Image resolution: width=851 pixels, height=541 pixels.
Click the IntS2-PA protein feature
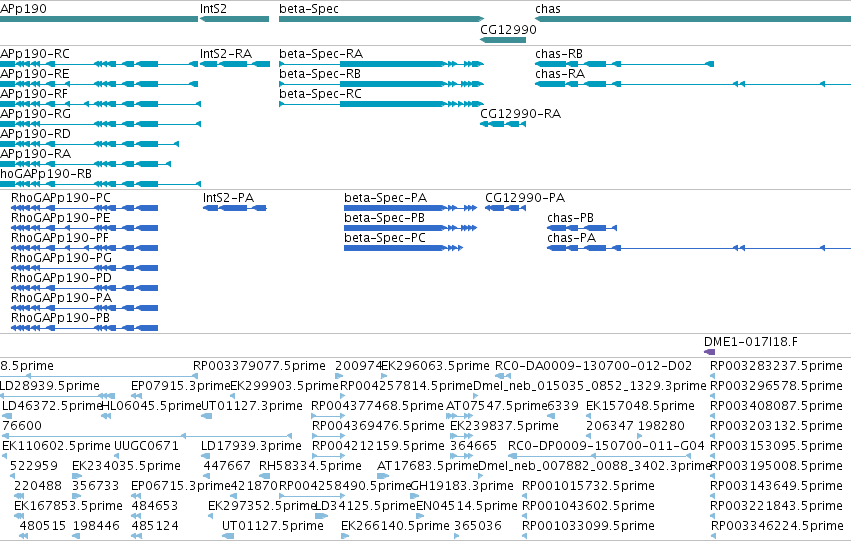234,208
